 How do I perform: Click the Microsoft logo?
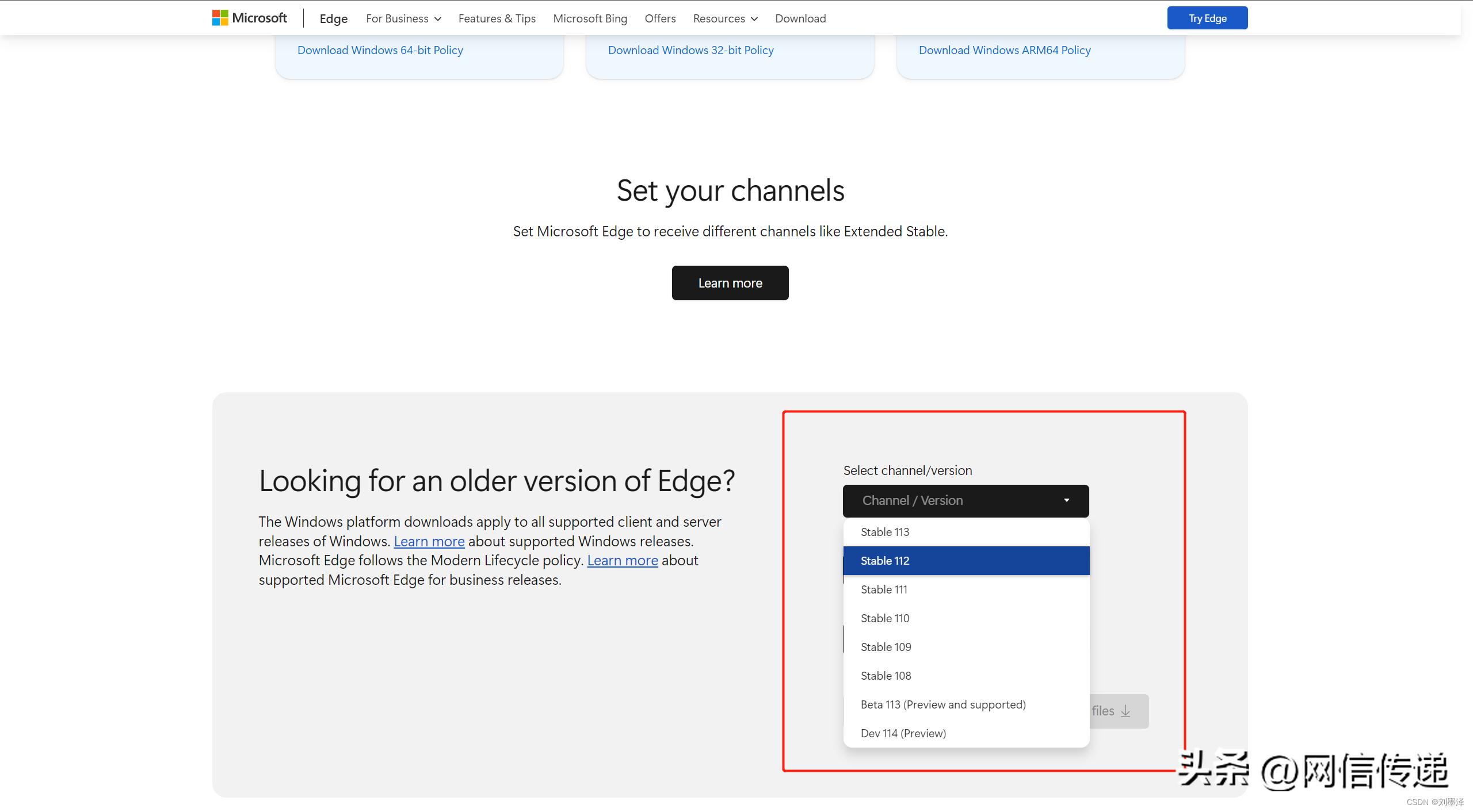[249, 18]
